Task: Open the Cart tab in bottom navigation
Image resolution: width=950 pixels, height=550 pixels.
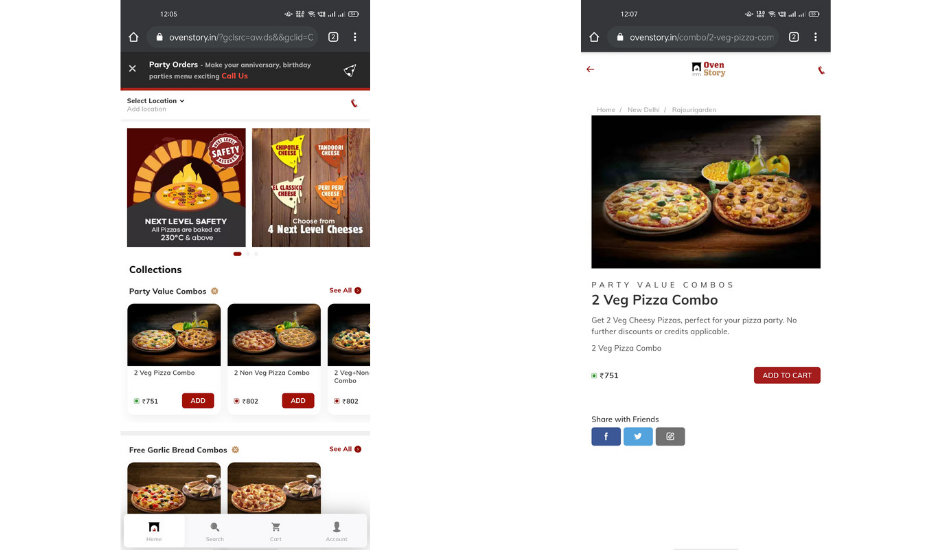Action: pos(276,531)
